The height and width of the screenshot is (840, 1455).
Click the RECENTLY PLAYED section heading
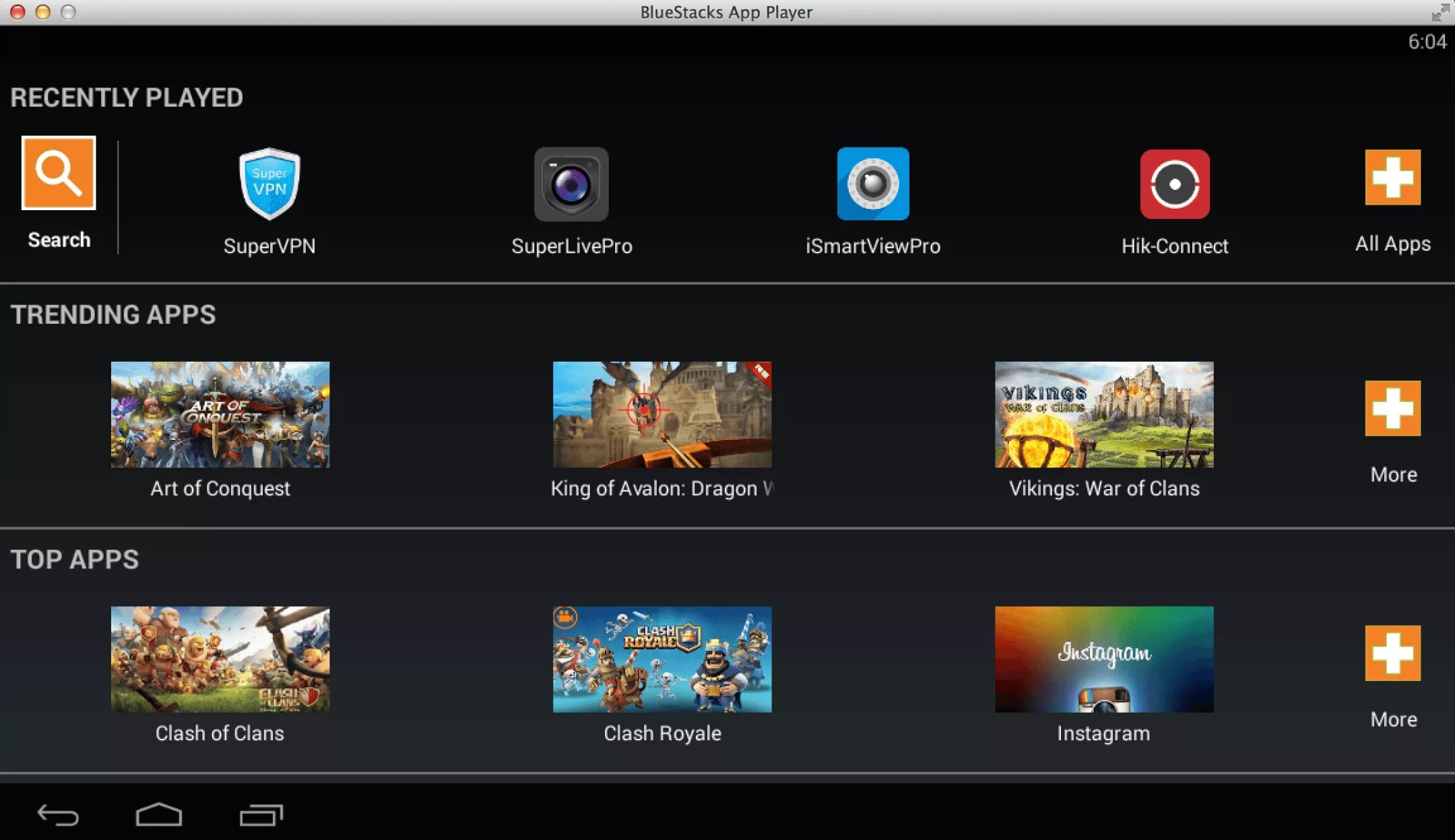click(127, 98)
